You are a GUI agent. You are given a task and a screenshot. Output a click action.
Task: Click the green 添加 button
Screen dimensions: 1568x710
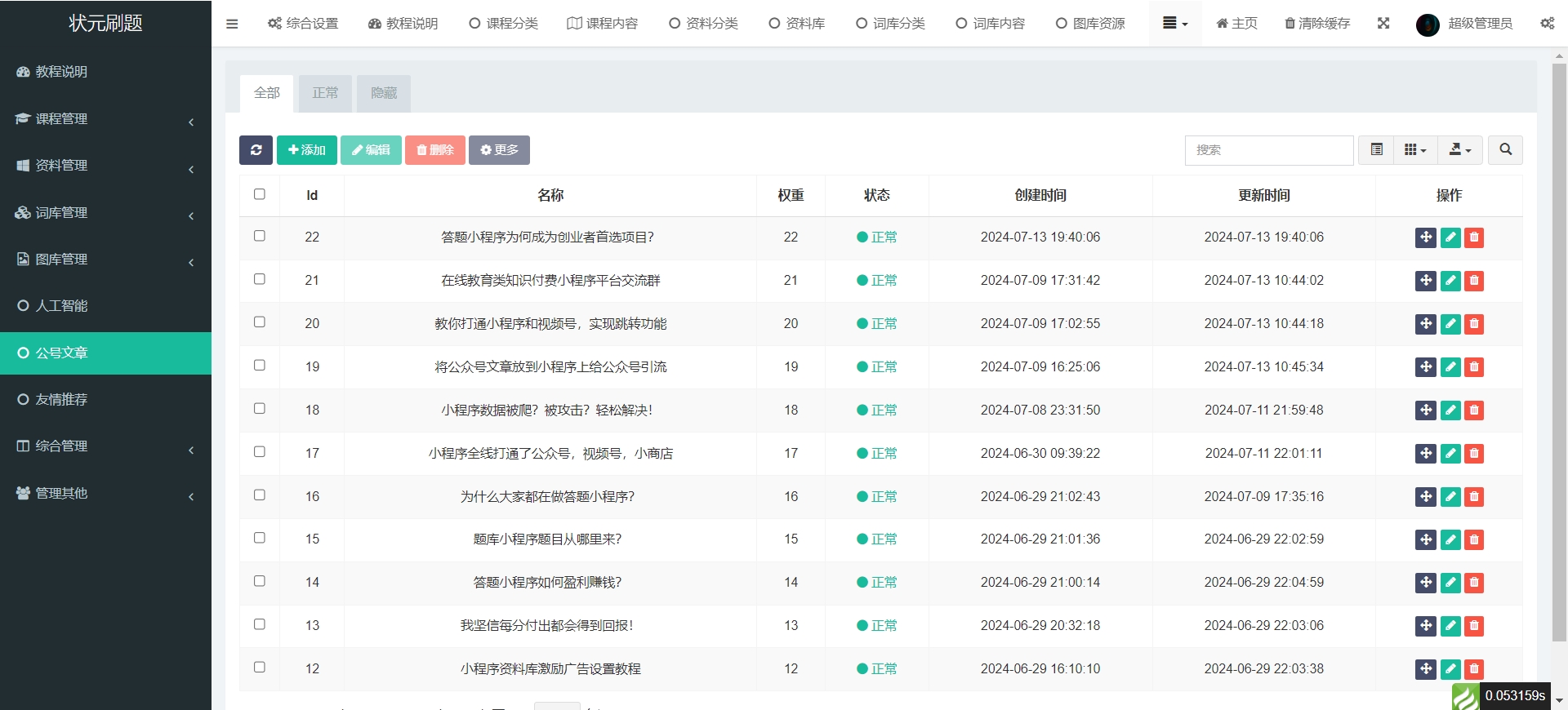point(307,150)
